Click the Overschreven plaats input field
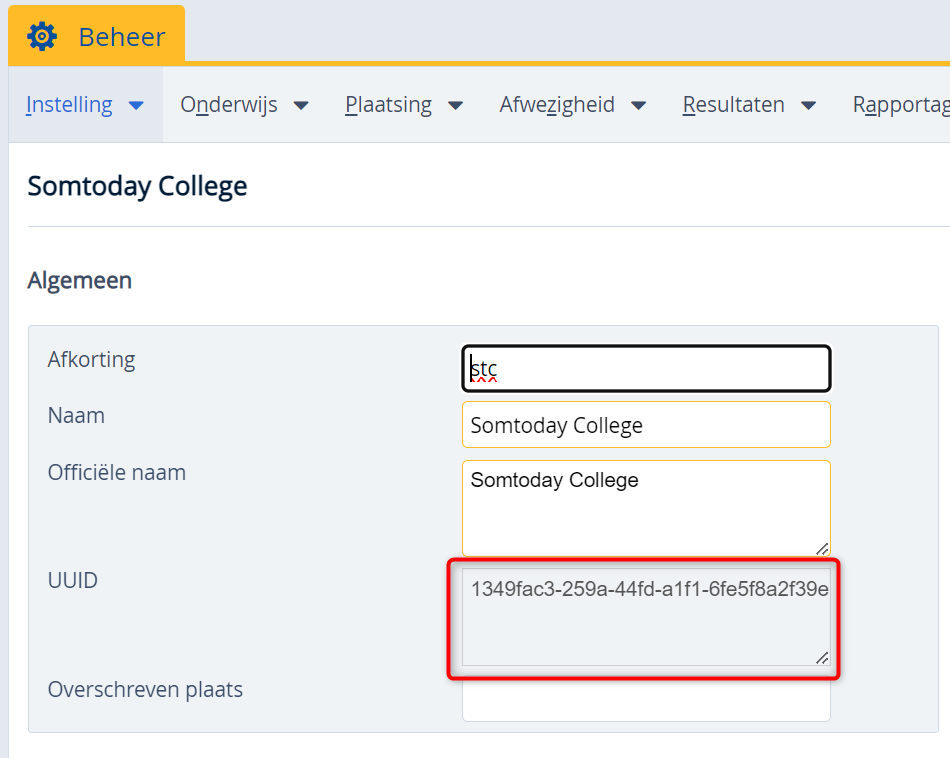The height and width of the screenshot is (758, 950). (646, 700)
